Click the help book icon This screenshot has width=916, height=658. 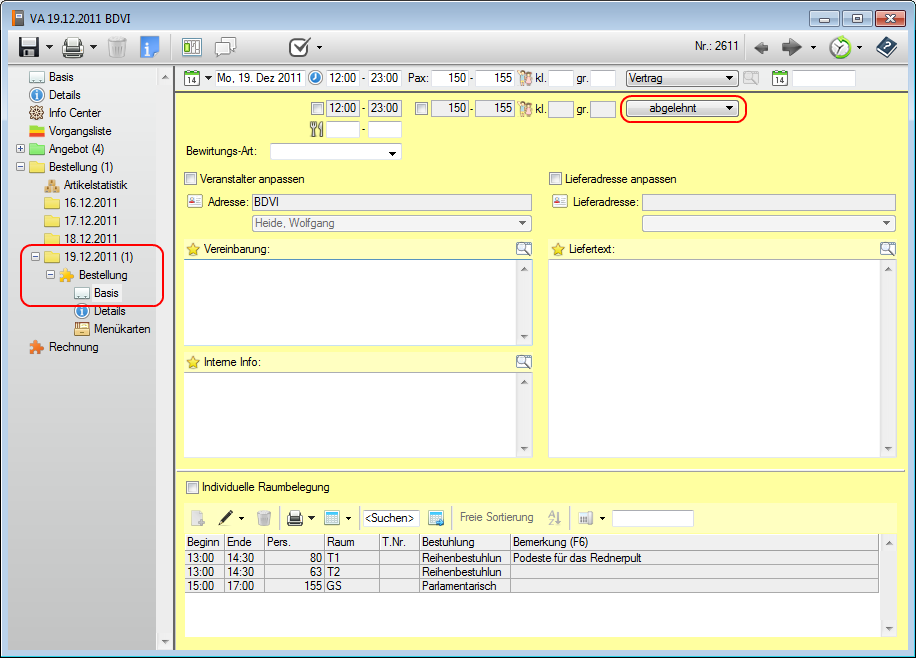pos(886,47)
